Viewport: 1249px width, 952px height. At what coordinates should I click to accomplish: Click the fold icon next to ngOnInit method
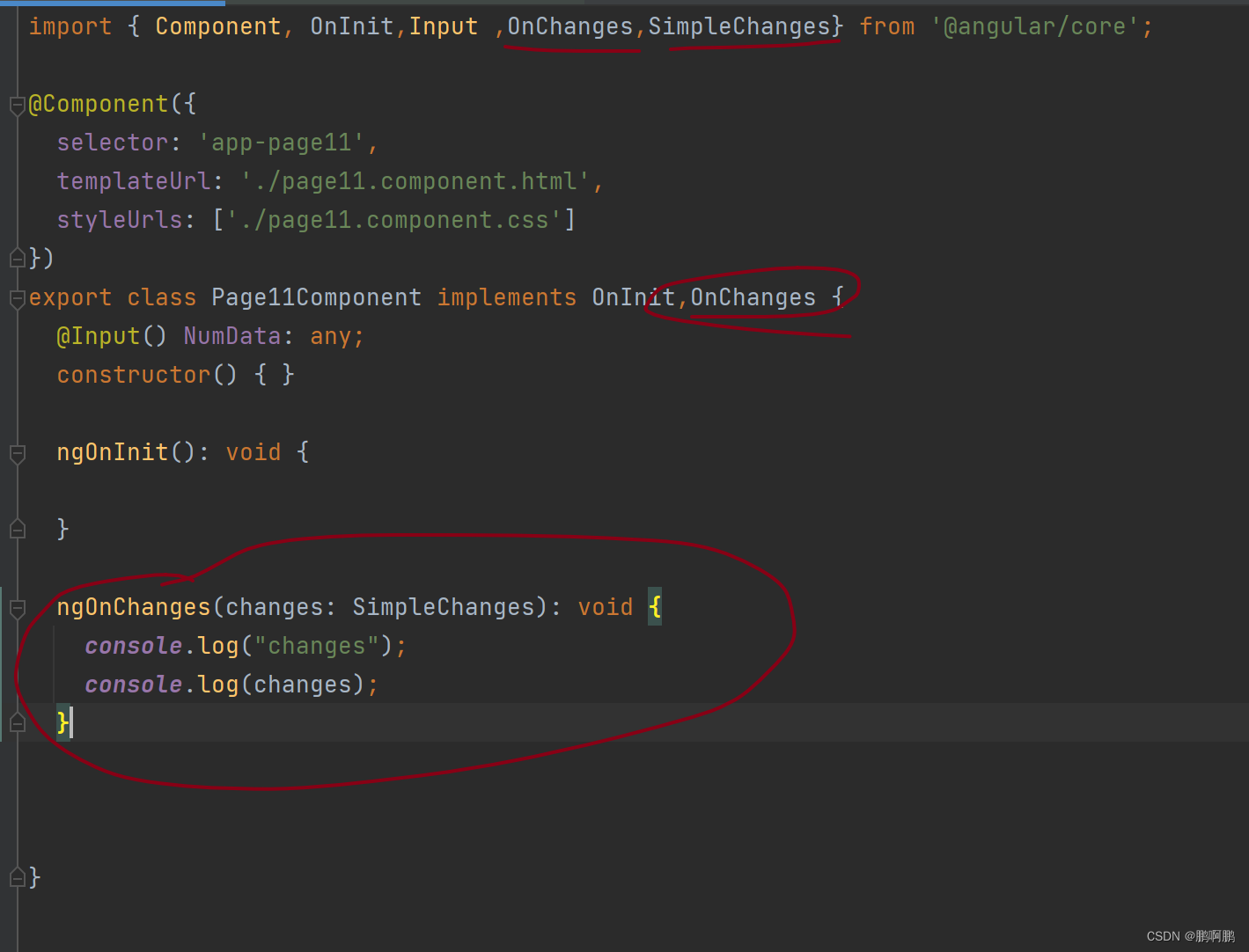[16, 453]
